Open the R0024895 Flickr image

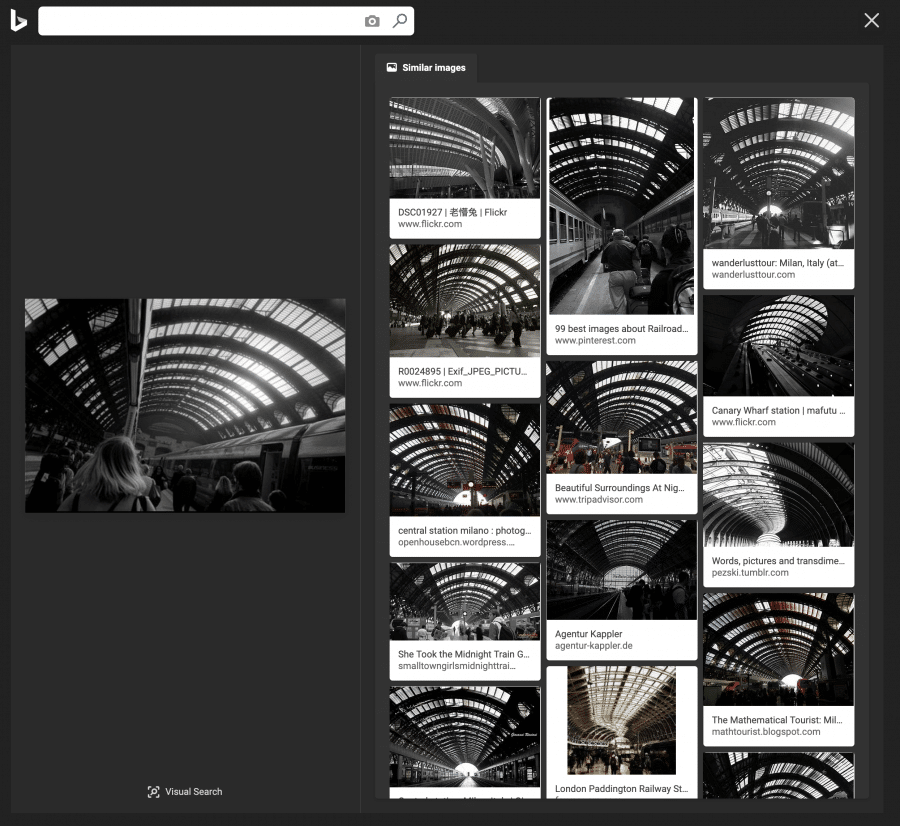464,300
